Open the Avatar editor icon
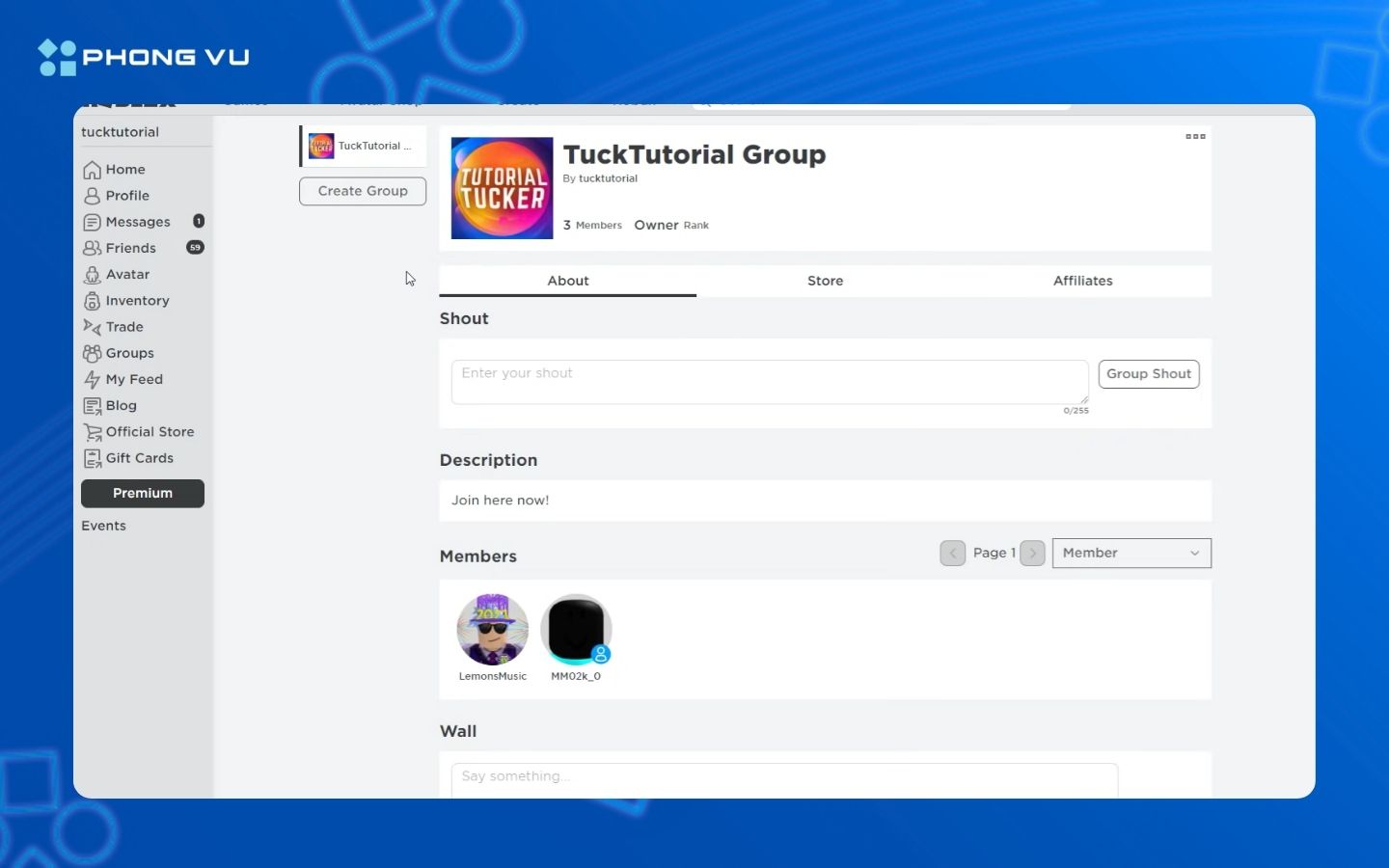The image size is (1389, 868). click(93, 275)
